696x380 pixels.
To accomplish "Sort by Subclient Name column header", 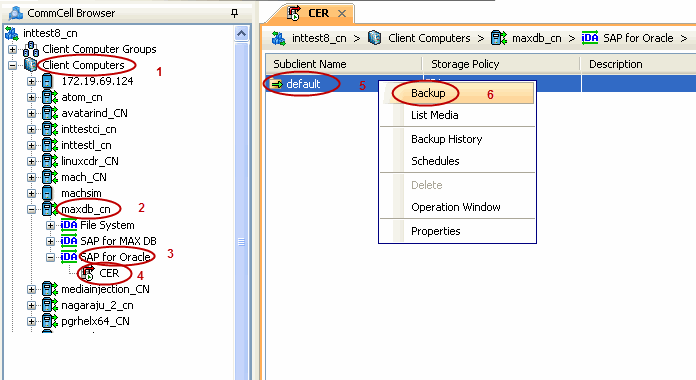I will point(344,64).
